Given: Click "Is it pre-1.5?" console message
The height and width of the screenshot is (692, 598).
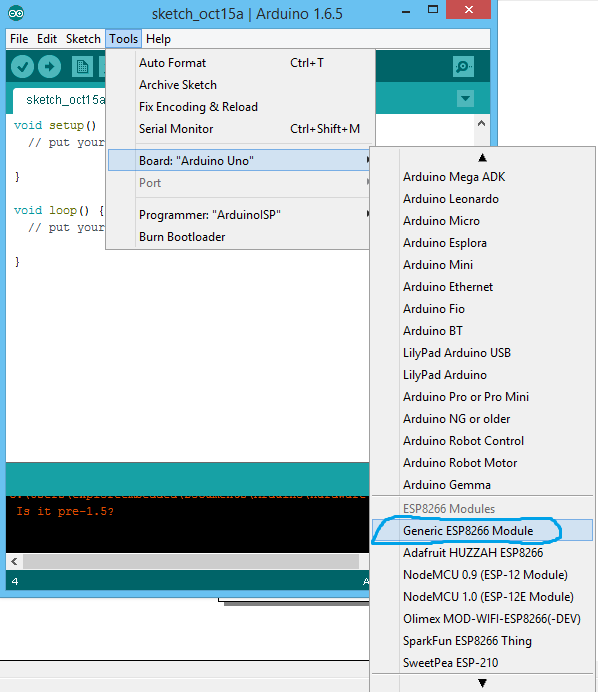Looking at the screenshot, I should pos(65,511).
